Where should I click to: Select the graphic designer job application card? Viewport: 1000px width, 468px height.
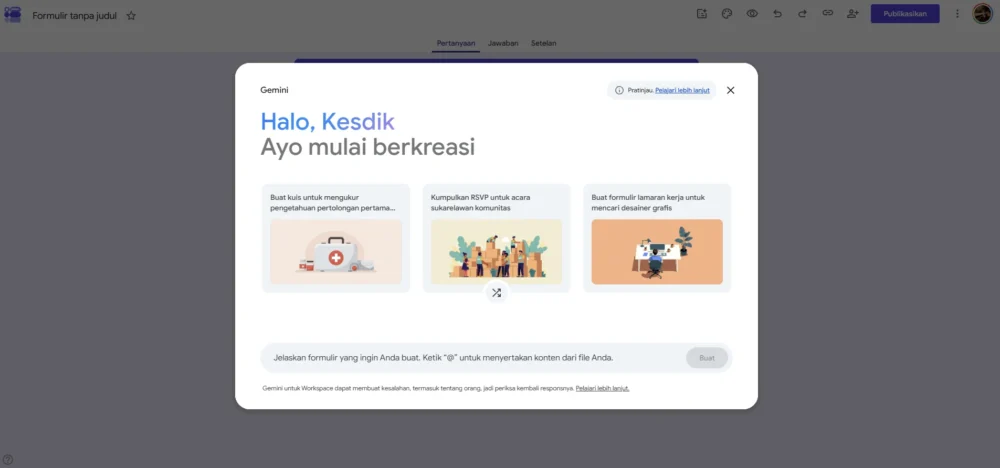pos(658,238)
